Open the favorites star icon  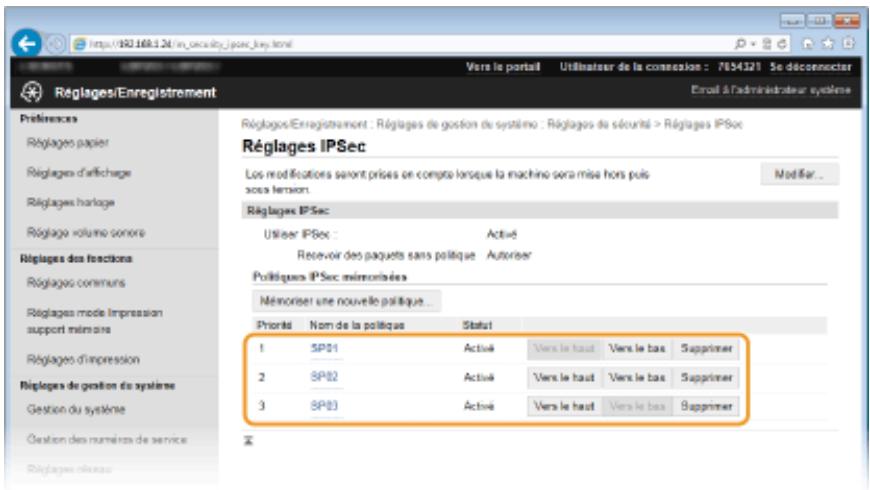click(828, 43)
